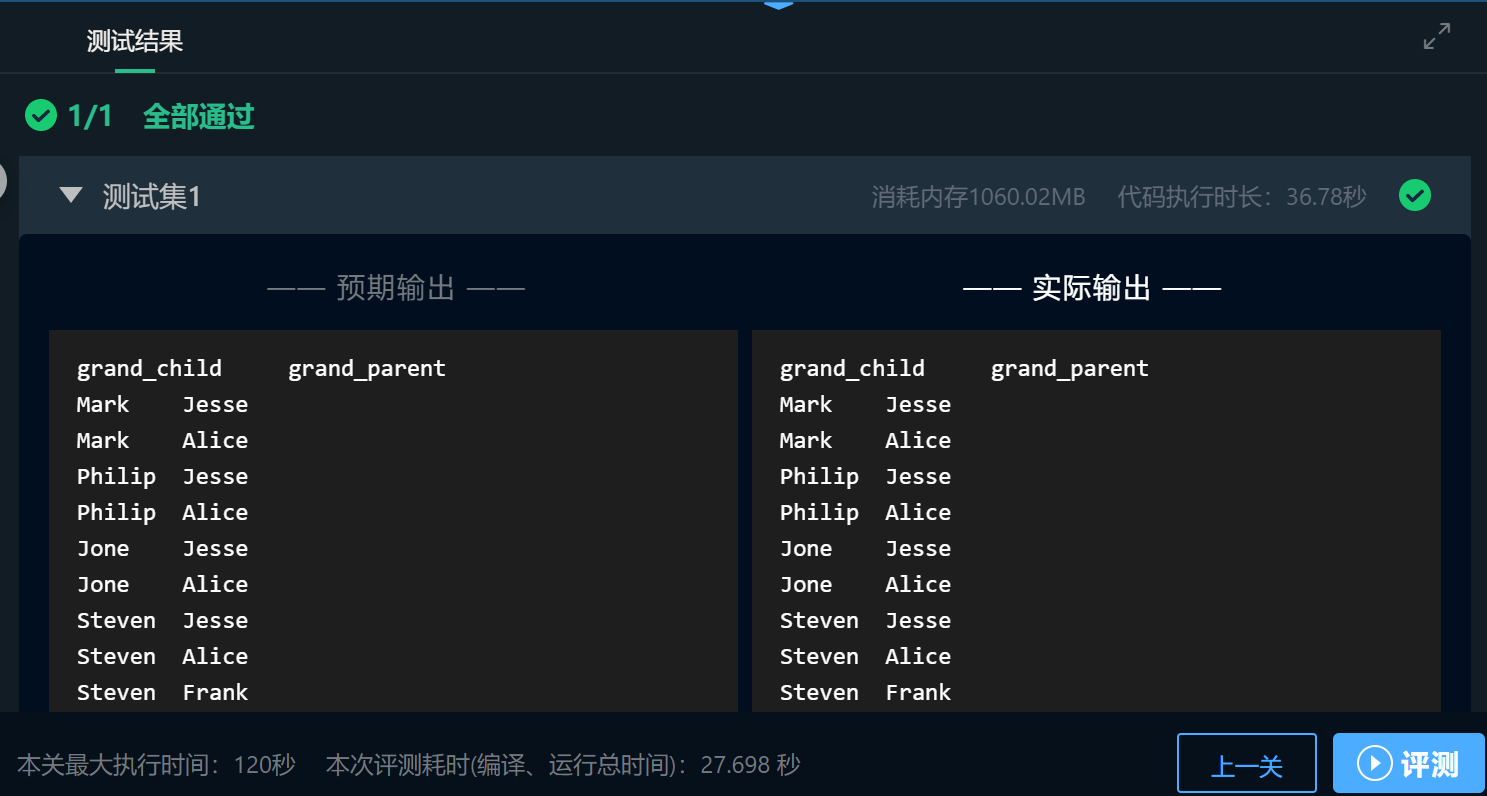Click the 预期输出 heading
Viewport: 1487px width, 796px height.
(x=396, y=289)
